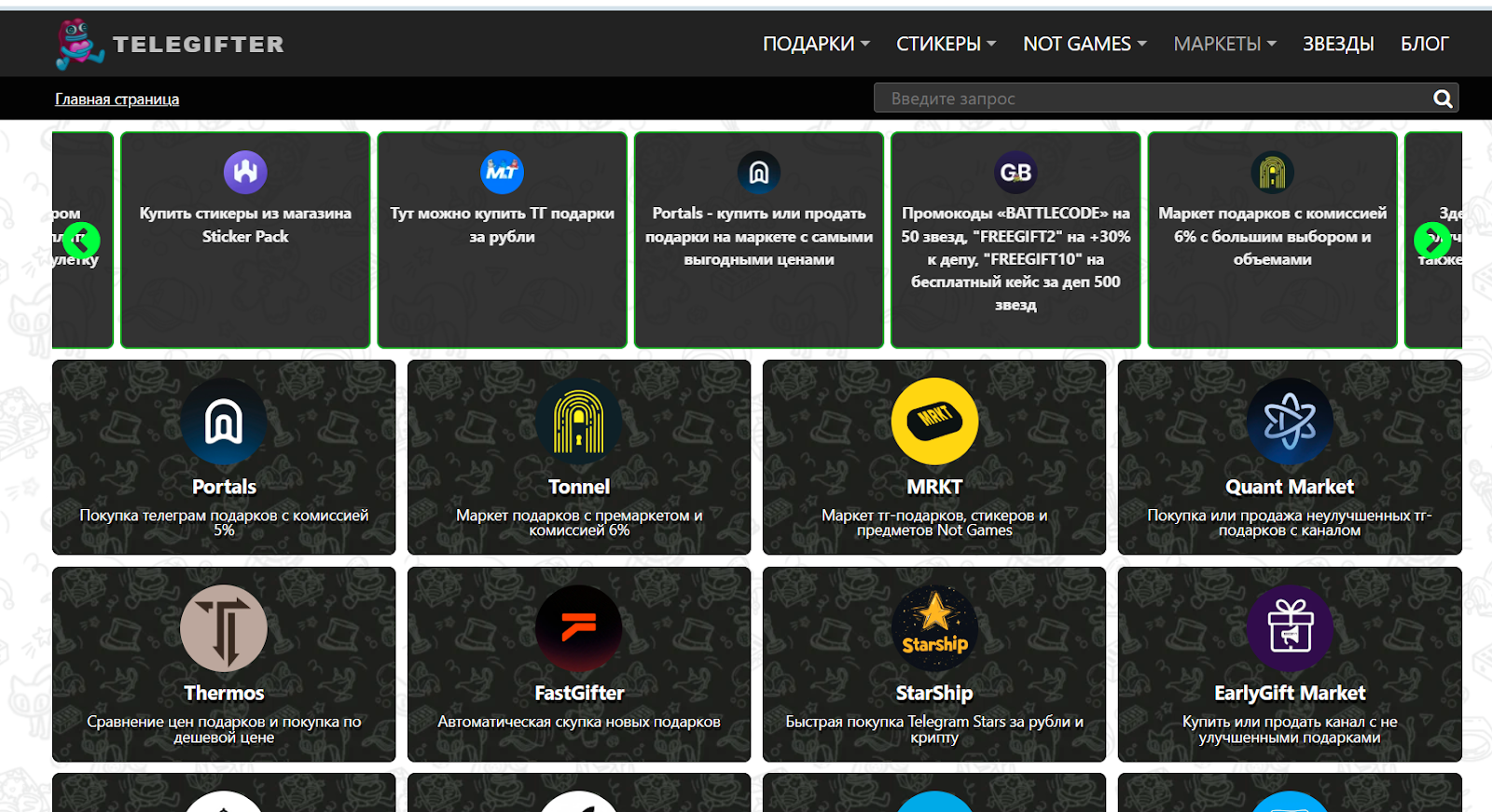This screenshot has width=1492, height=812.
Task: Expand the МАРКЕТЫ dropdown menu
Action: 1224,44
